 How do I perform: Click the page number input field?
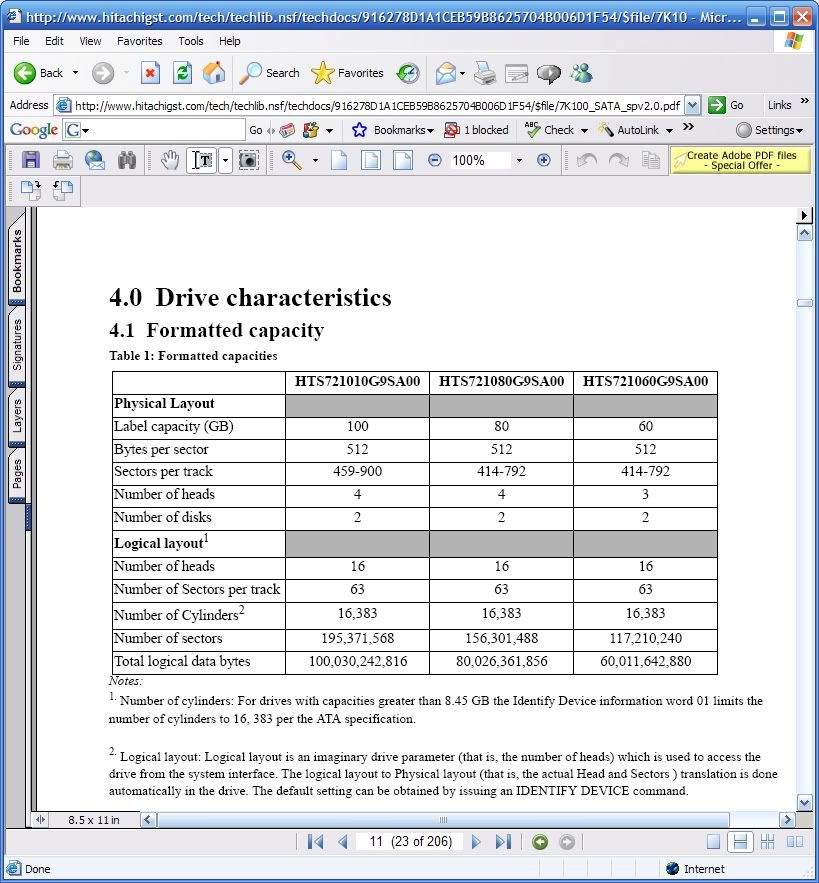coord(410,842)
